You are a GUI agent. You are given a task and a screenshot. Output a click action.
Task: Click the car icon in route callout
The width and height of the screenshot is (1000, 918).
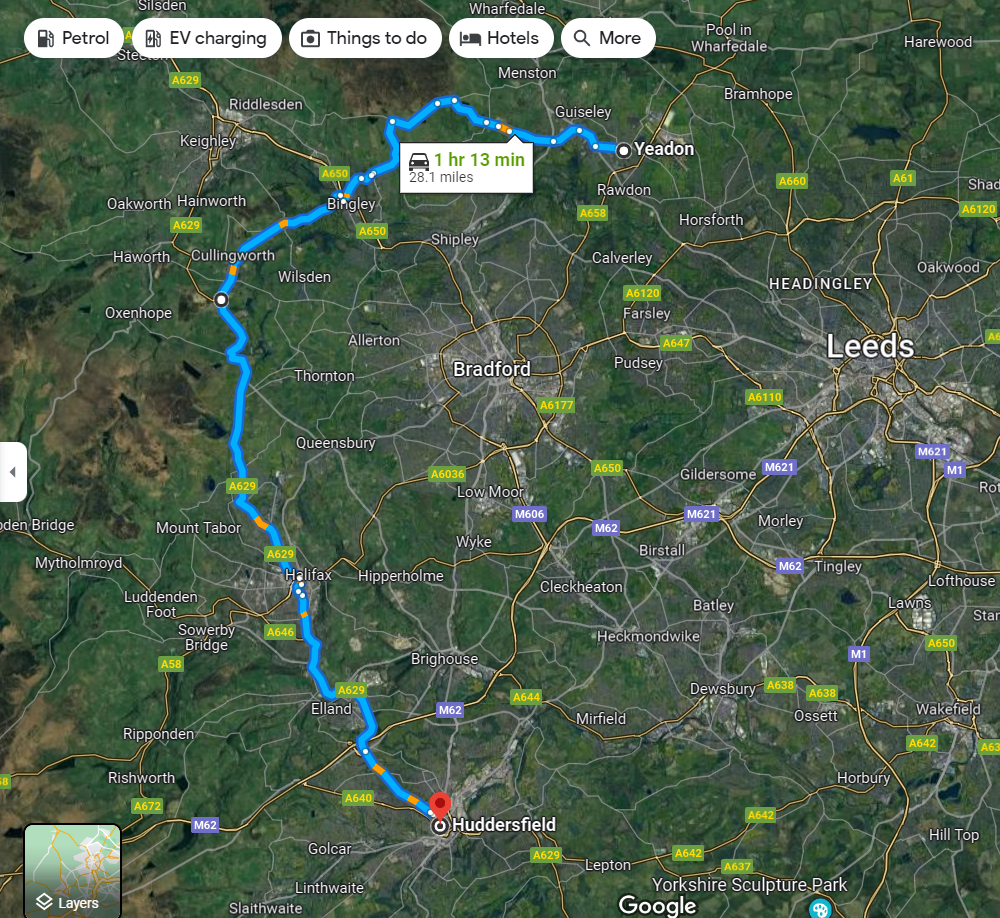(419, 160)
